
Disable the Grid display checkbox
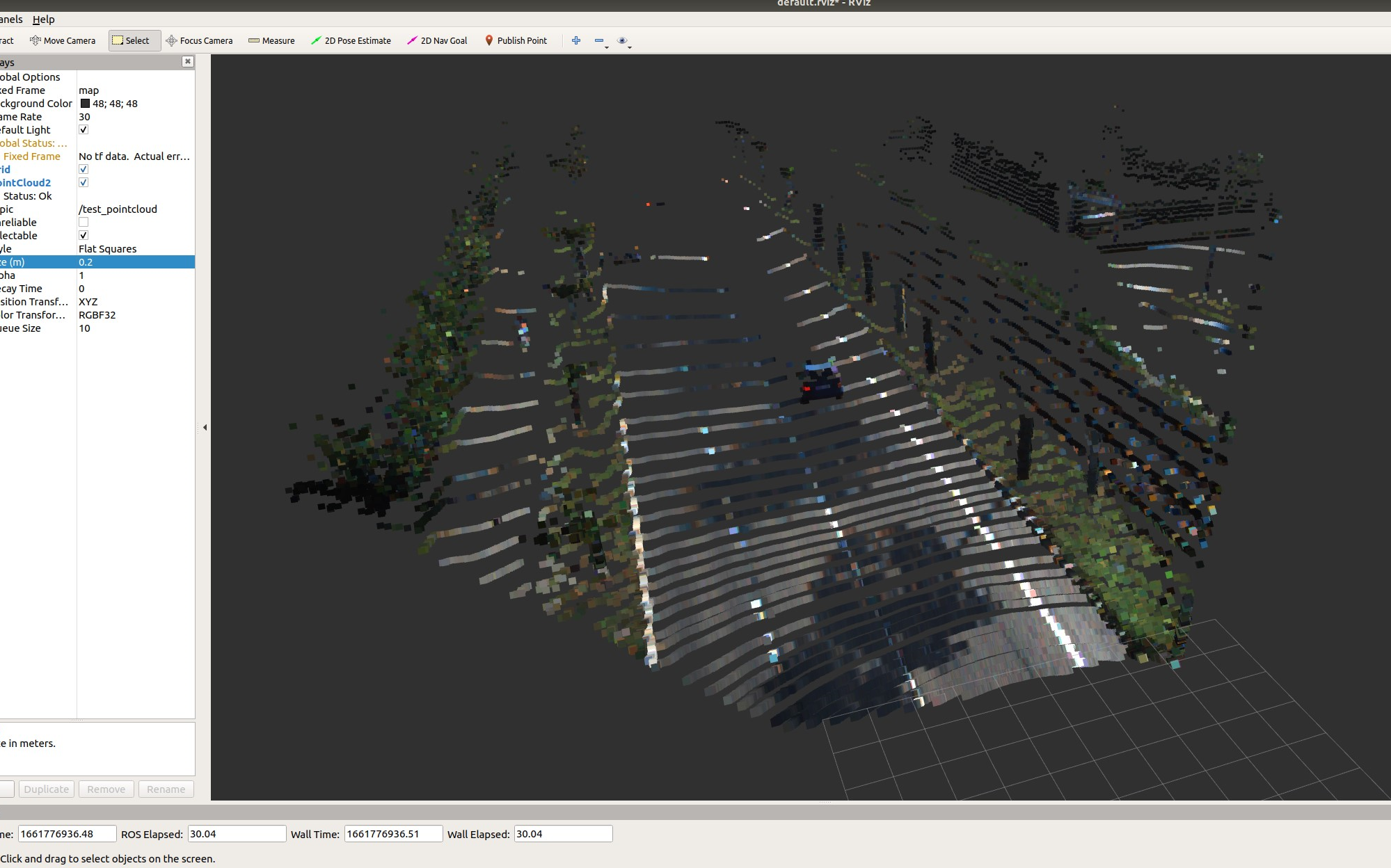pos(84,169)
